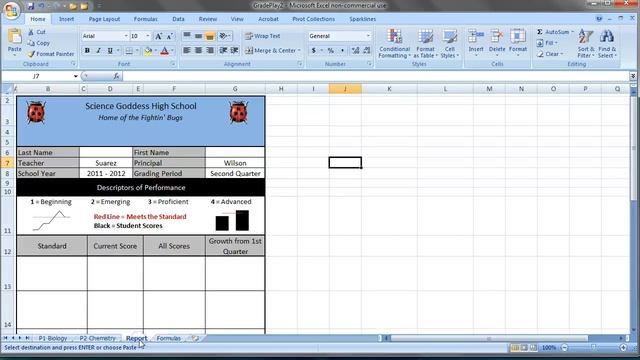This screenshot has width=640, height=360.
Task: Open the font size dropdown
Action: pos(148,36)
